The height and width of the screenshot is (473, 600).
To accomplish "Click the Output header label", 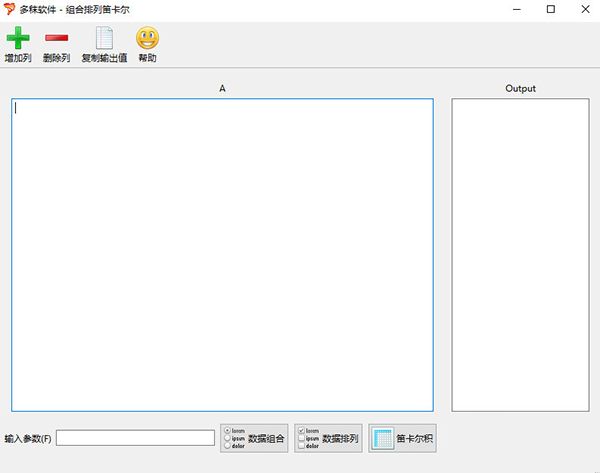I will pyautogui.click(x=520, y=89).
